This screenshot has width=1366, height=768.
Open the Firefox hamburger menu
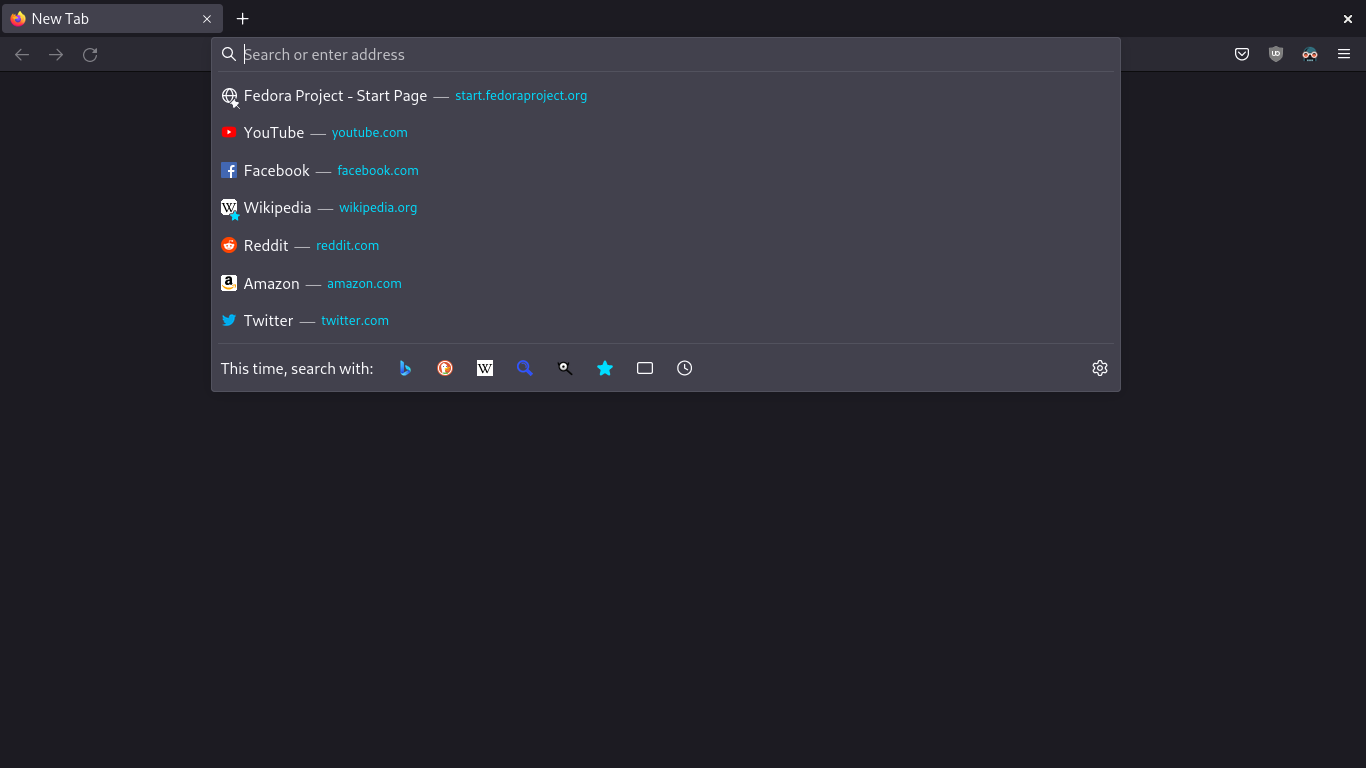pyautogui.click(x=1344, y=55)
